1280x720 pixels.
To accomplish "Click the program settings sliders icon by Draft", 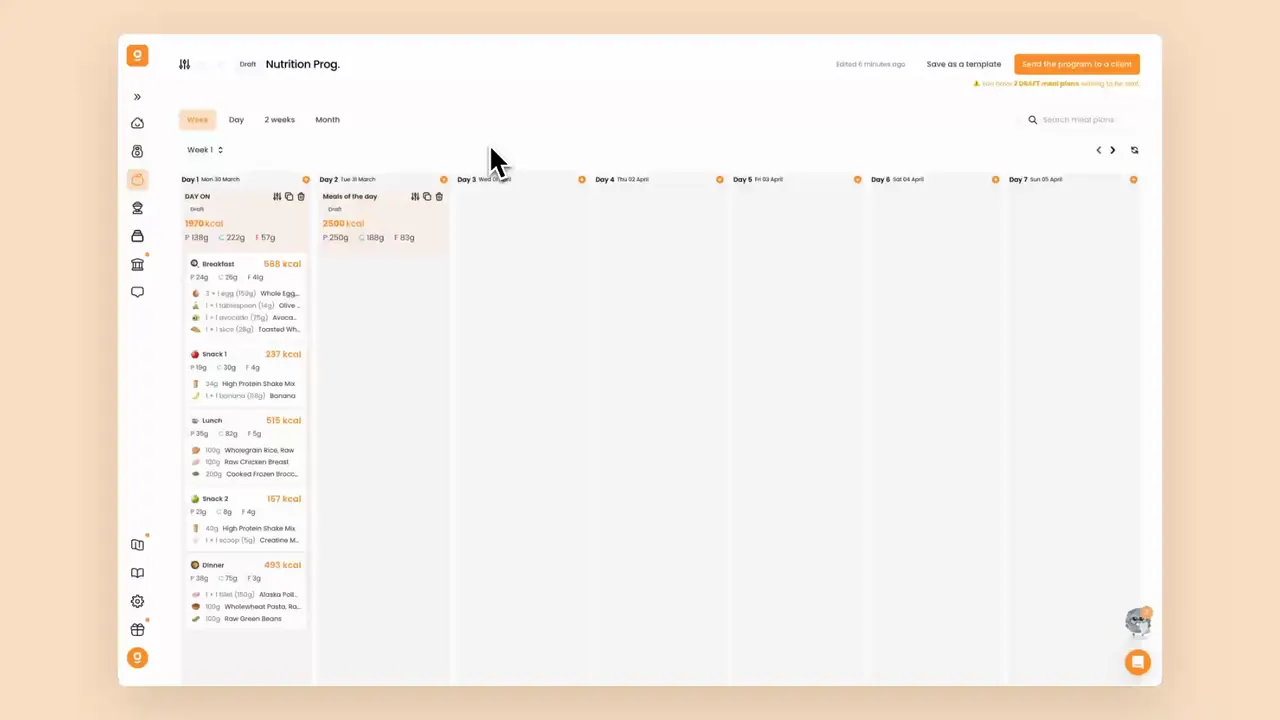I will click(x=184, y=64).
